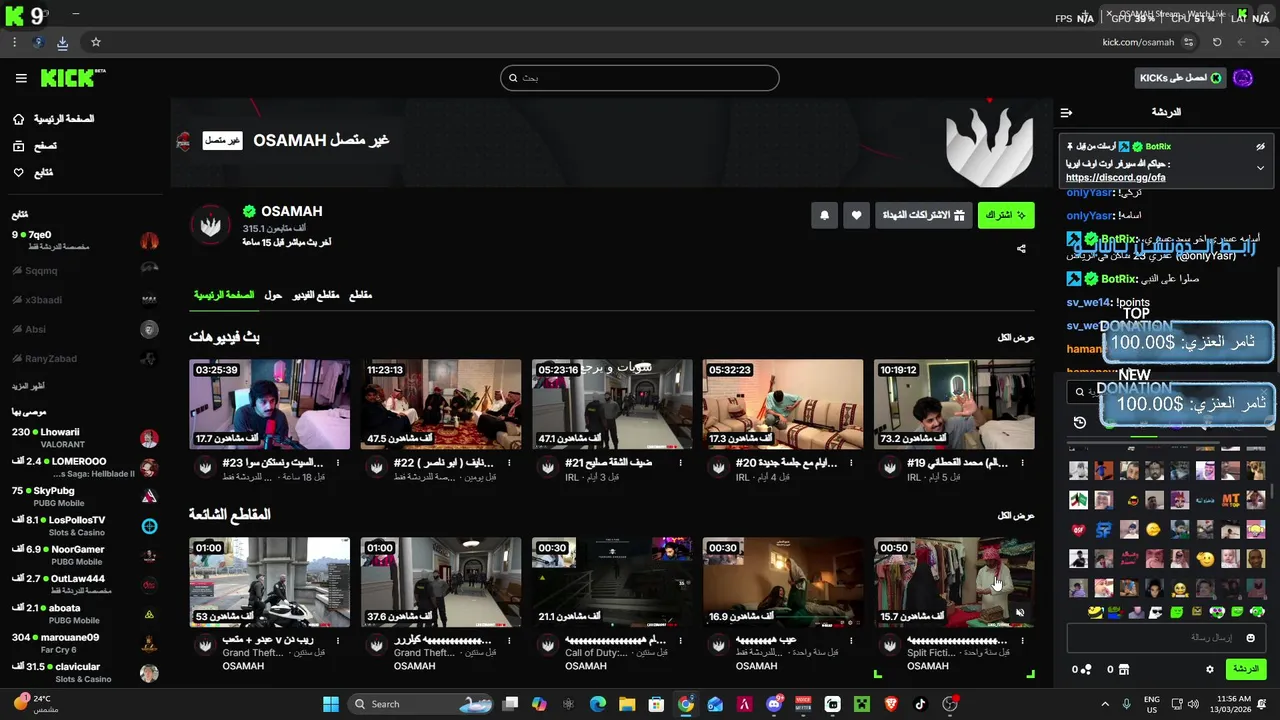Expand the pinned message chevron
The image size is (1280, 720).
(1260, 168)
